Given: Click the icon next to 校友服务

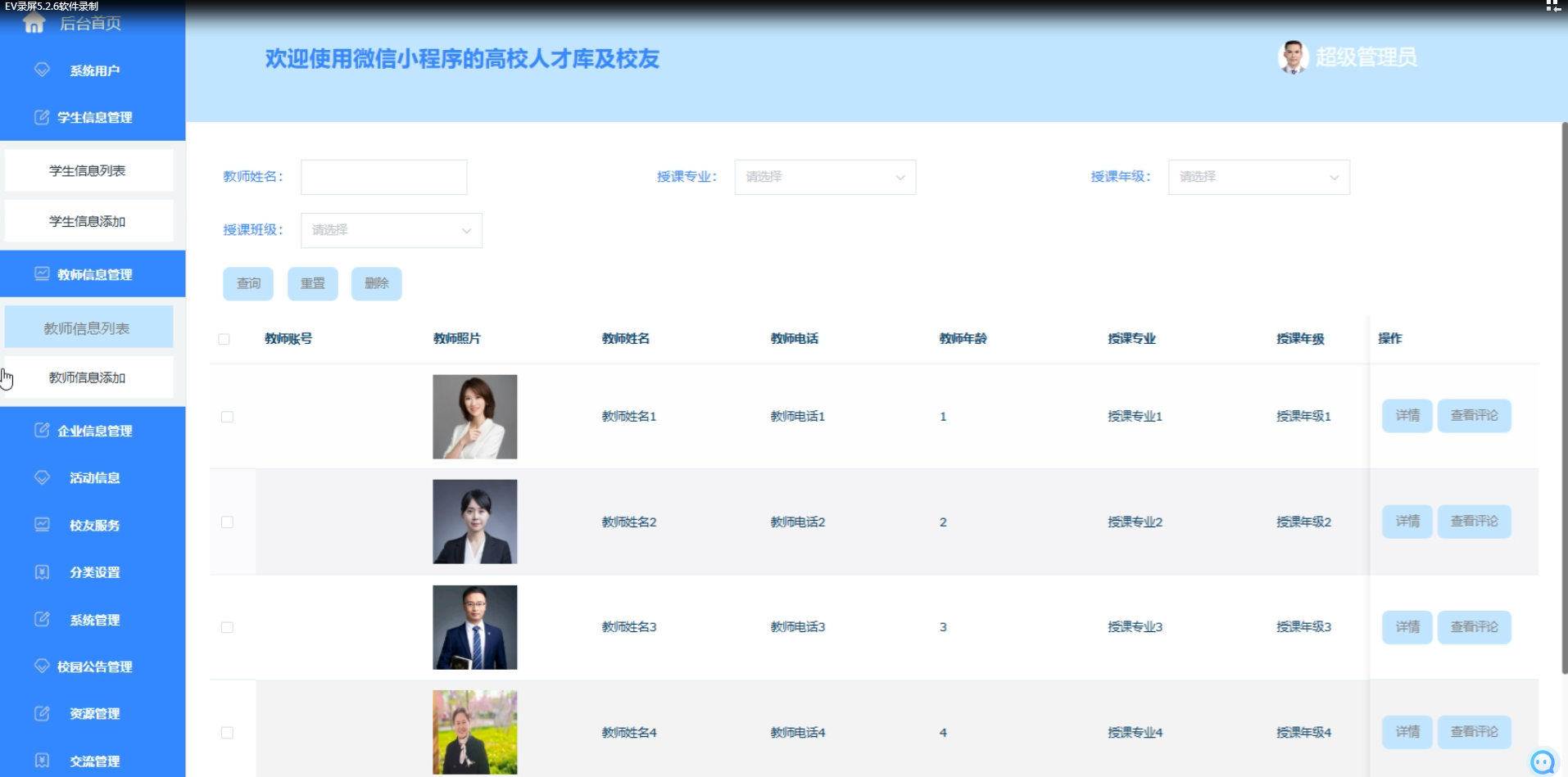Looking at the screenshot, I should 42,524.
